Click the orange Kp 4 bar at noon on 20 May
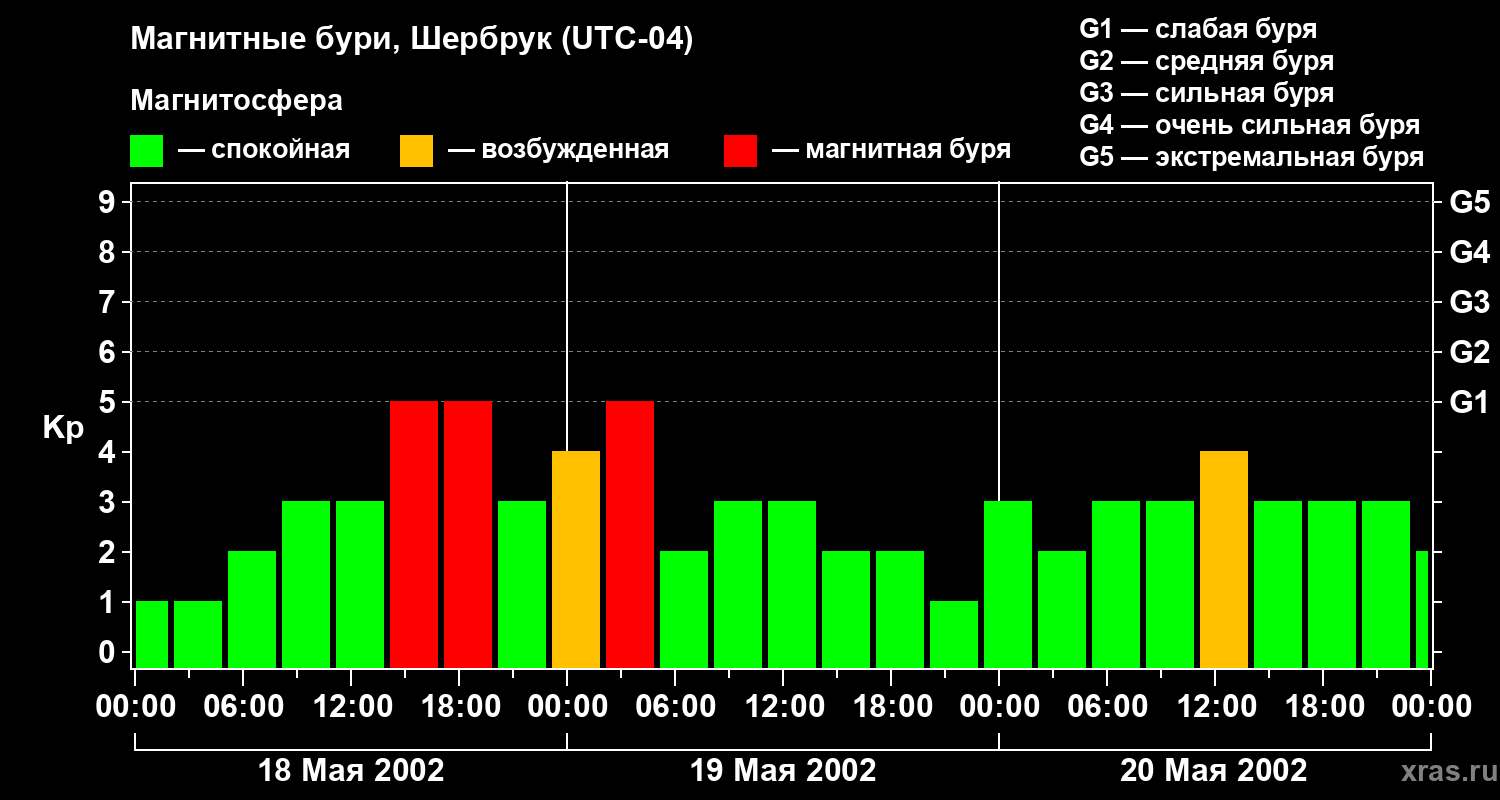1500x800 pixels. [x=1224, y=559]
